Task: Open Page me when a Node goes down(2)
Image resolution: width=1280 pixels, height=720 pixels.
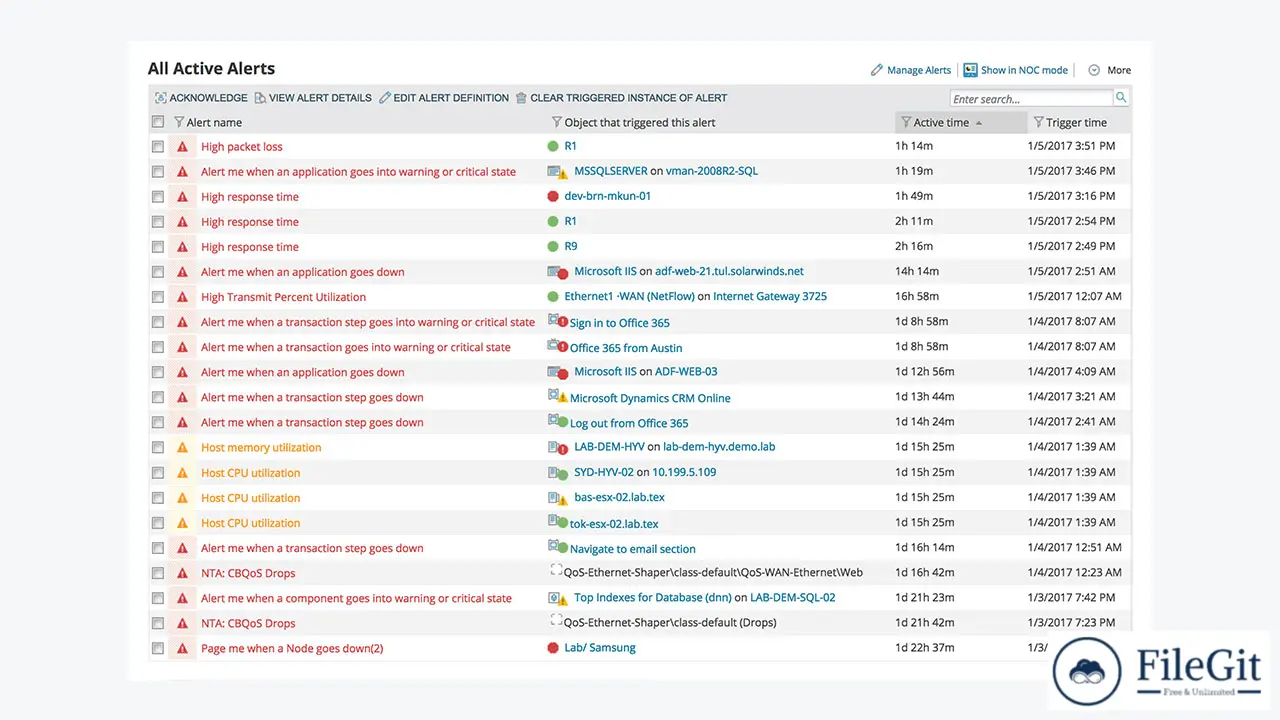Action: click(x=292, y=649)
